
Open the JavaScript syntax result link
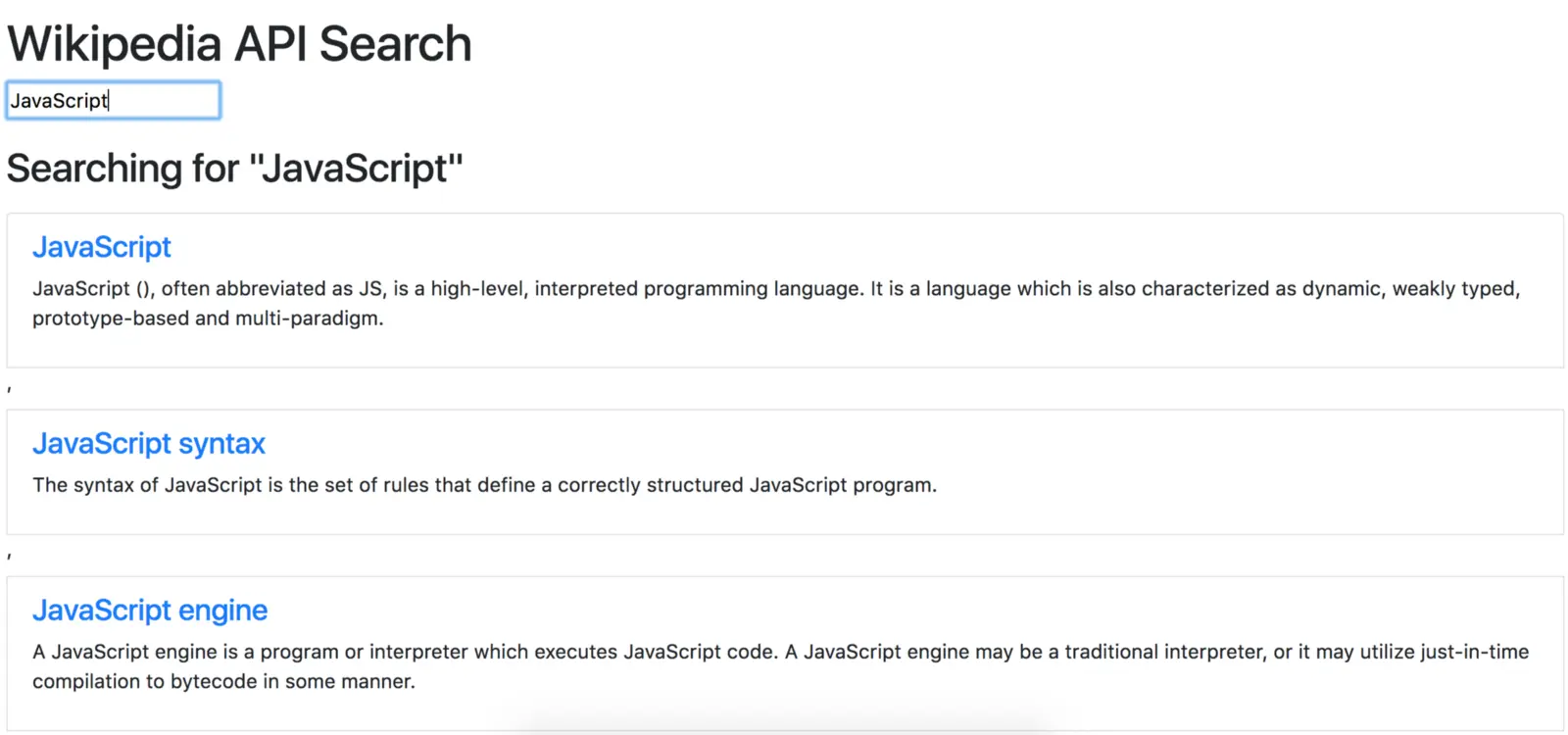coord(149,444)
